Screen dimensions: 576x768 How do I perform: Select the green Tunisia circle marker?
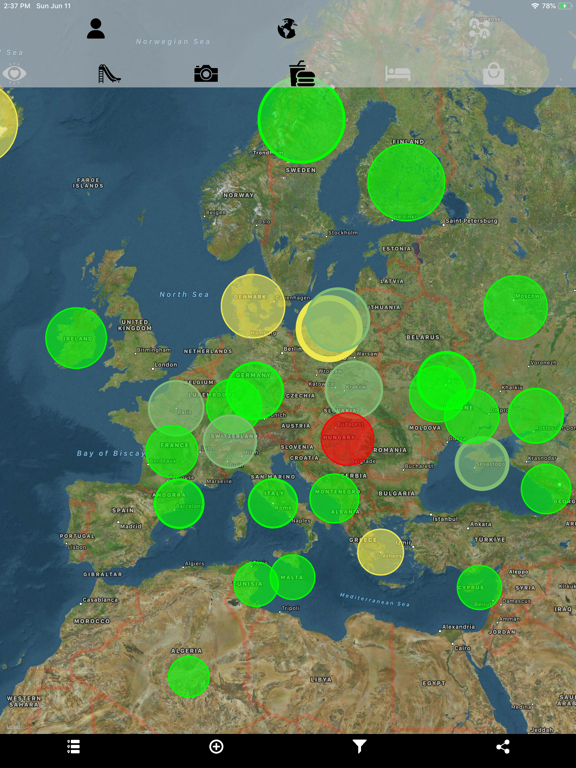pyautogui.click(x=255, y=584)
